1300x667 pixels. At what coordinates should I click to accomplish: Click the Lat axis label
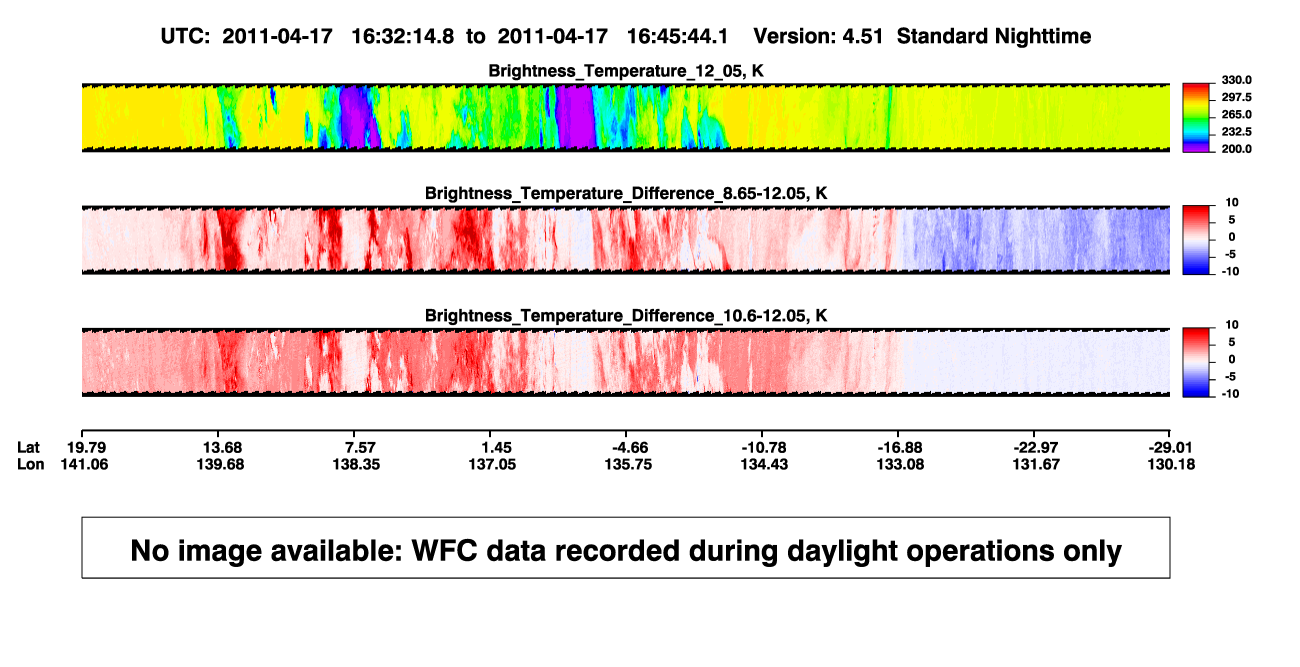[29, 446]
